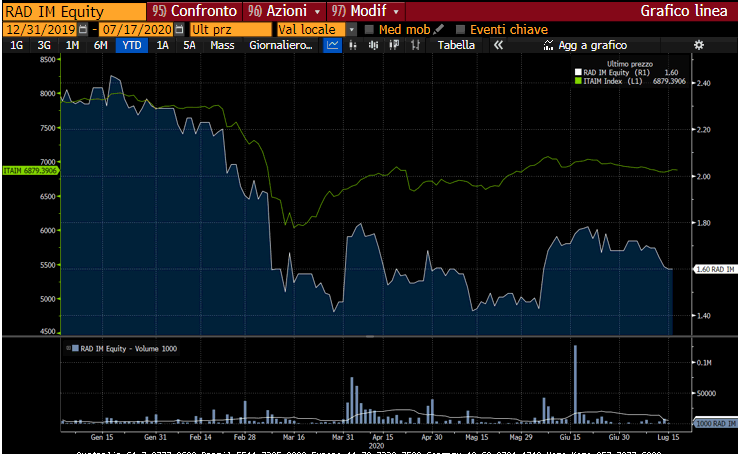Switch to the Mass time range
Viewport: 739px width, 454px height.
222,45
